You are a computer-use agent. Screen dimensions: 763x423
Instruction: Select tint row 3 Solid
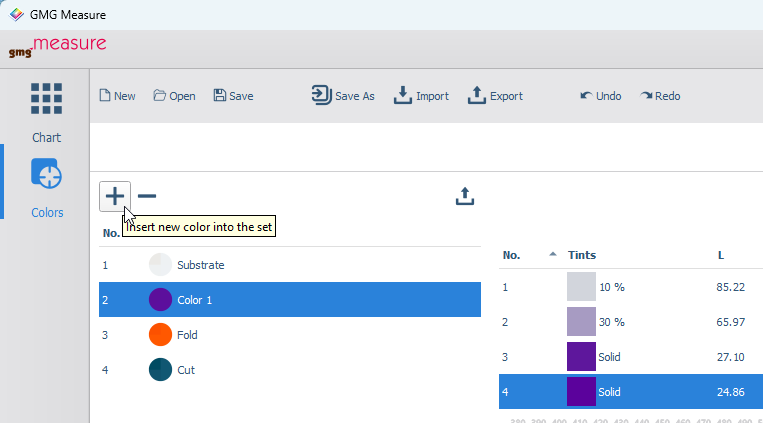tap(631, 357)
